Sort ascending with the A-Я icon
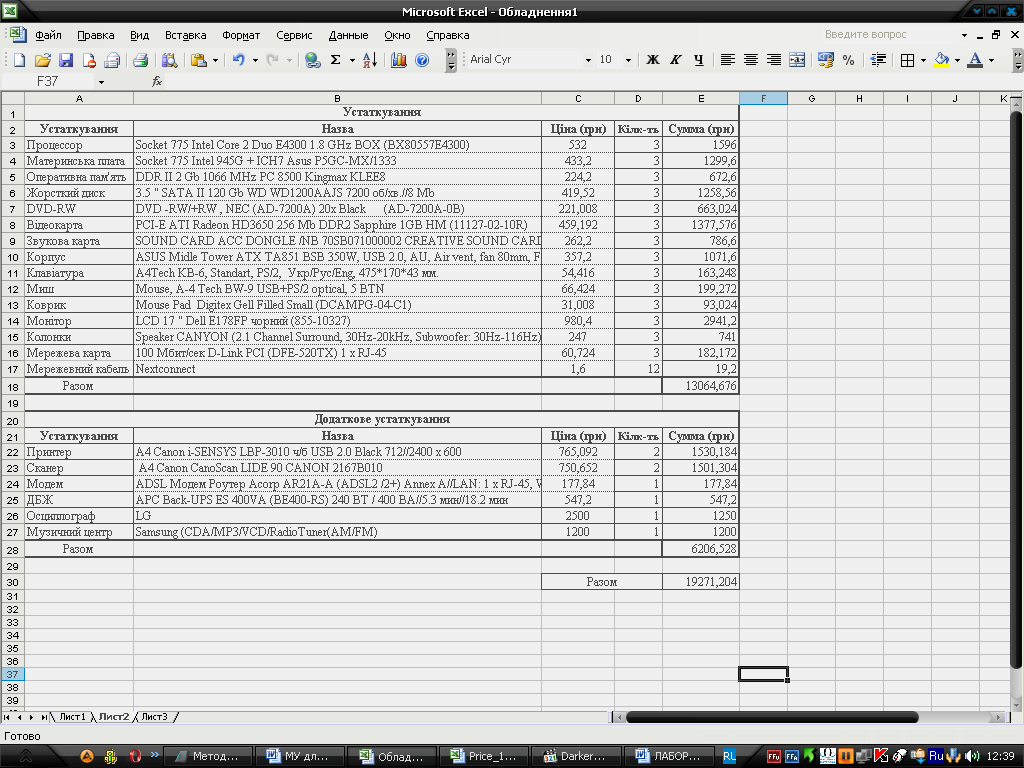 coord(370,60)
